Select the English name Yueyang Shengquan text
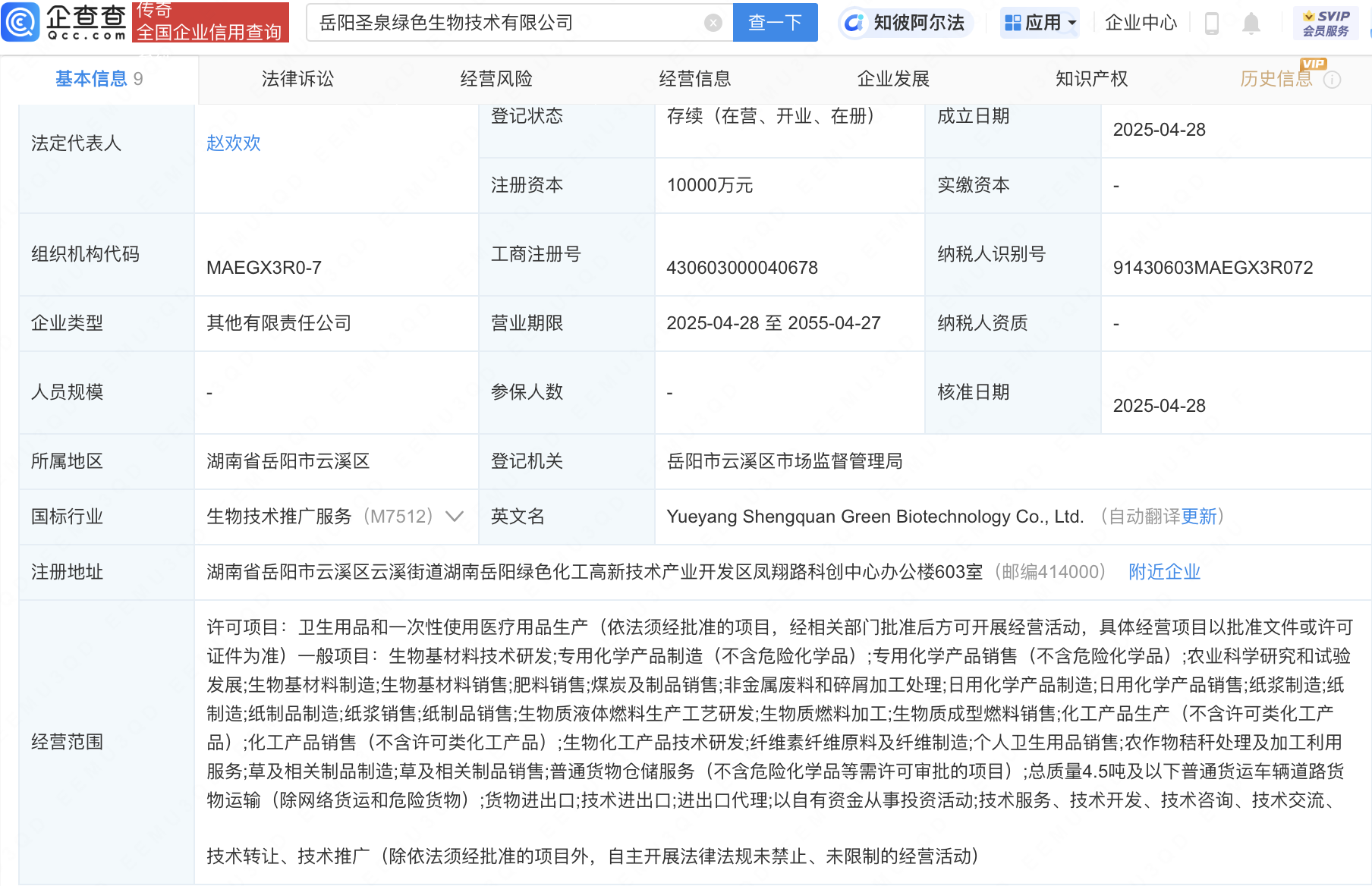 click(x=875, y=517)
